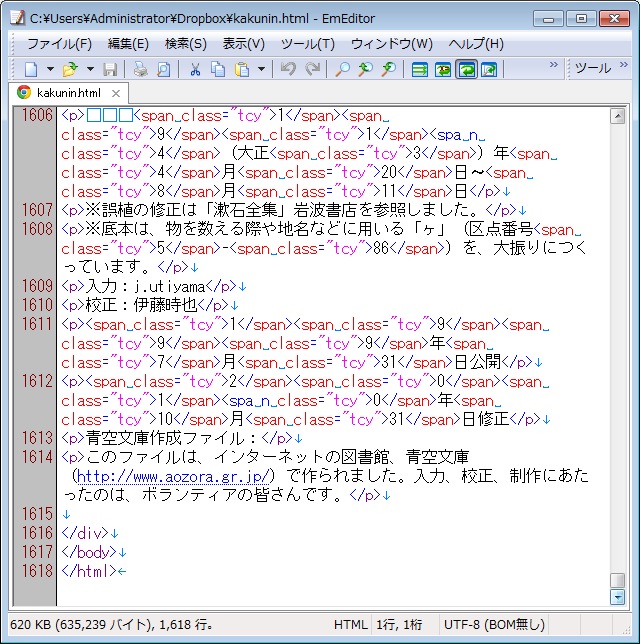
Task: Click the vertical scrollbar thumb
Action: tap(617, 580)
